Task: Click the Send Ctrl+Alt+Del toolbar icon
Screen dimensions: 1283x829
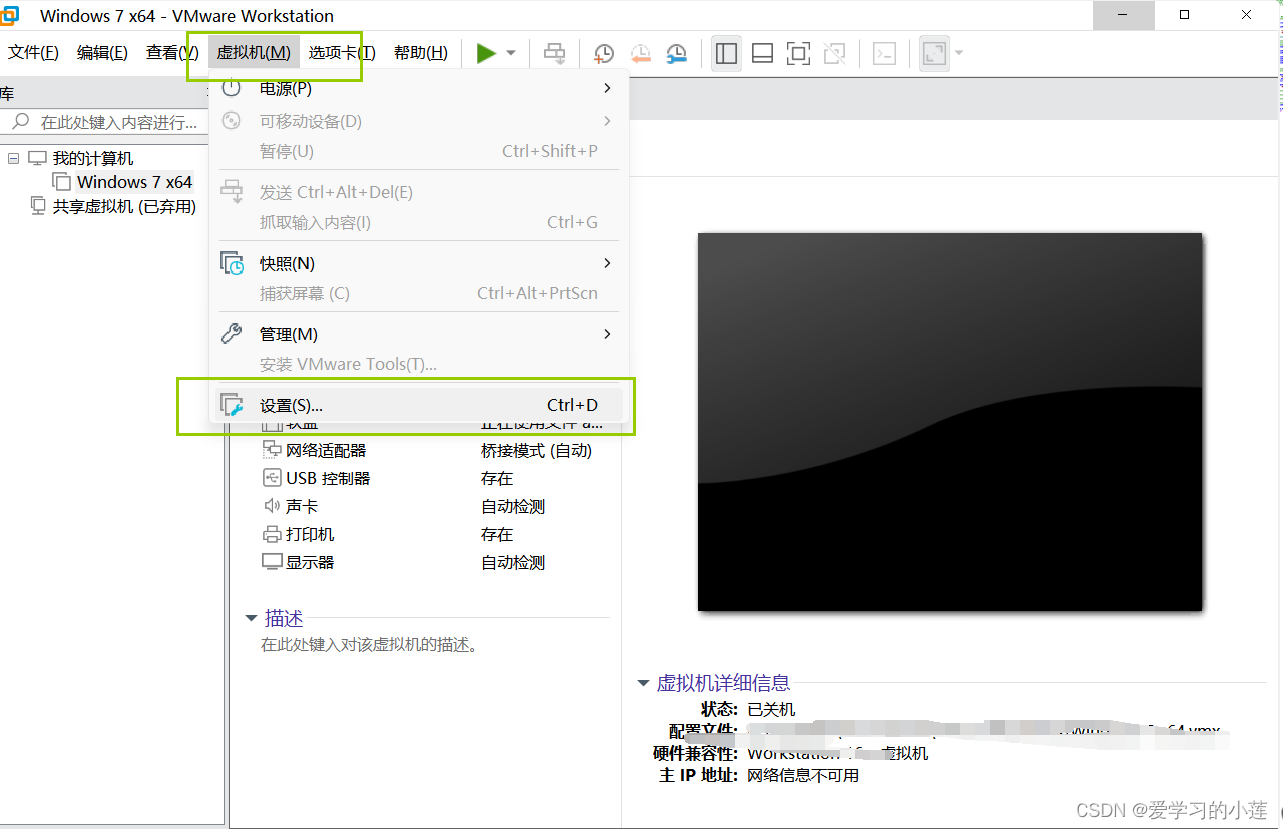Action: click(x=554, y=53)
